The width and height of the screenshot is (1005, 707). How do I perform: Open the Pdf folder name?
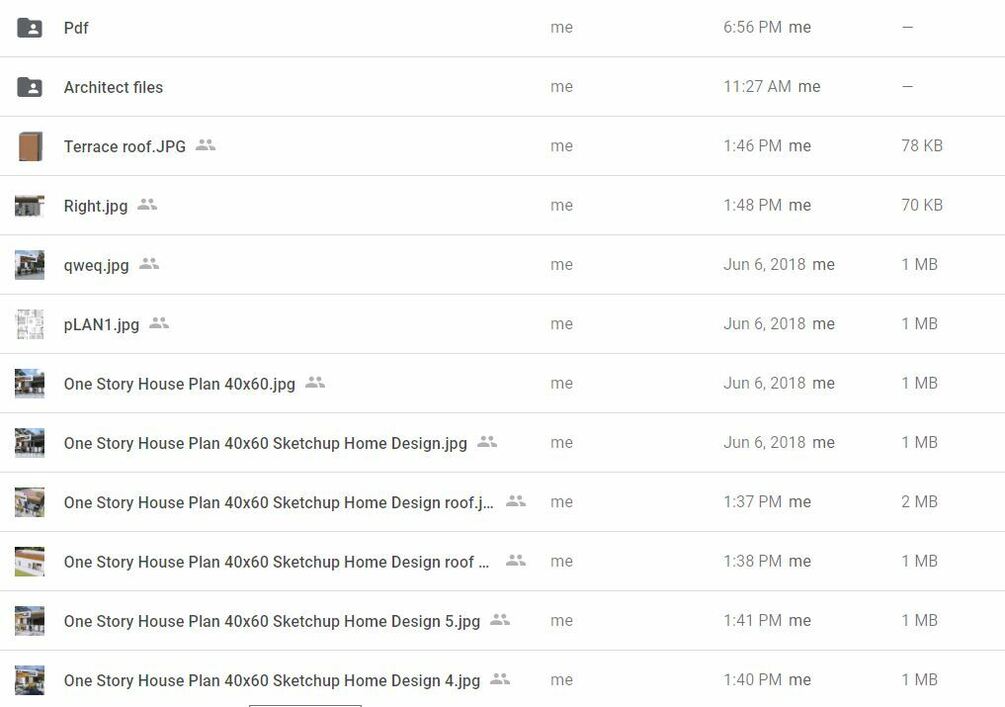(76, 28)
